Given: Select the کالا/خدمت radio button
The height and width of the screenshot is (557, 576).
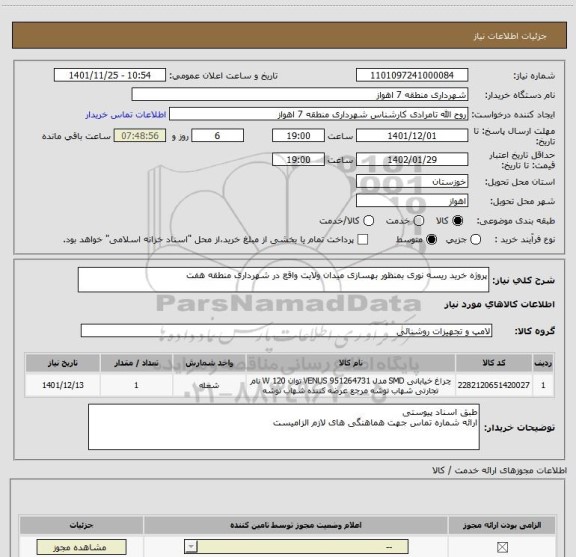Looking at the screenshot, I should click(368, 220).
